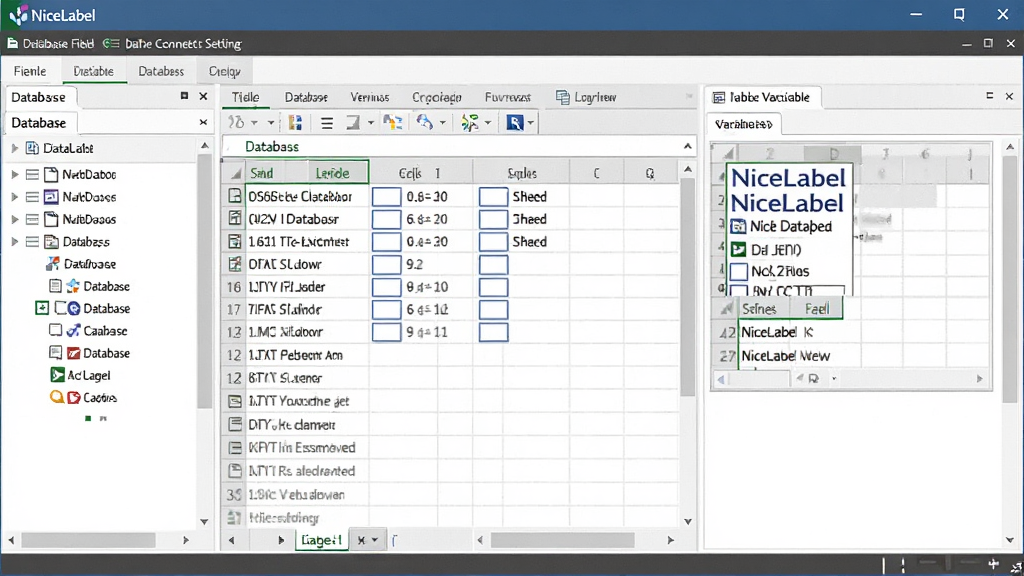Image resolution: width=1024 pixels, height=576 pixels.
Task: Collapse the Databass section with the chevron
Action: point(687,146)
